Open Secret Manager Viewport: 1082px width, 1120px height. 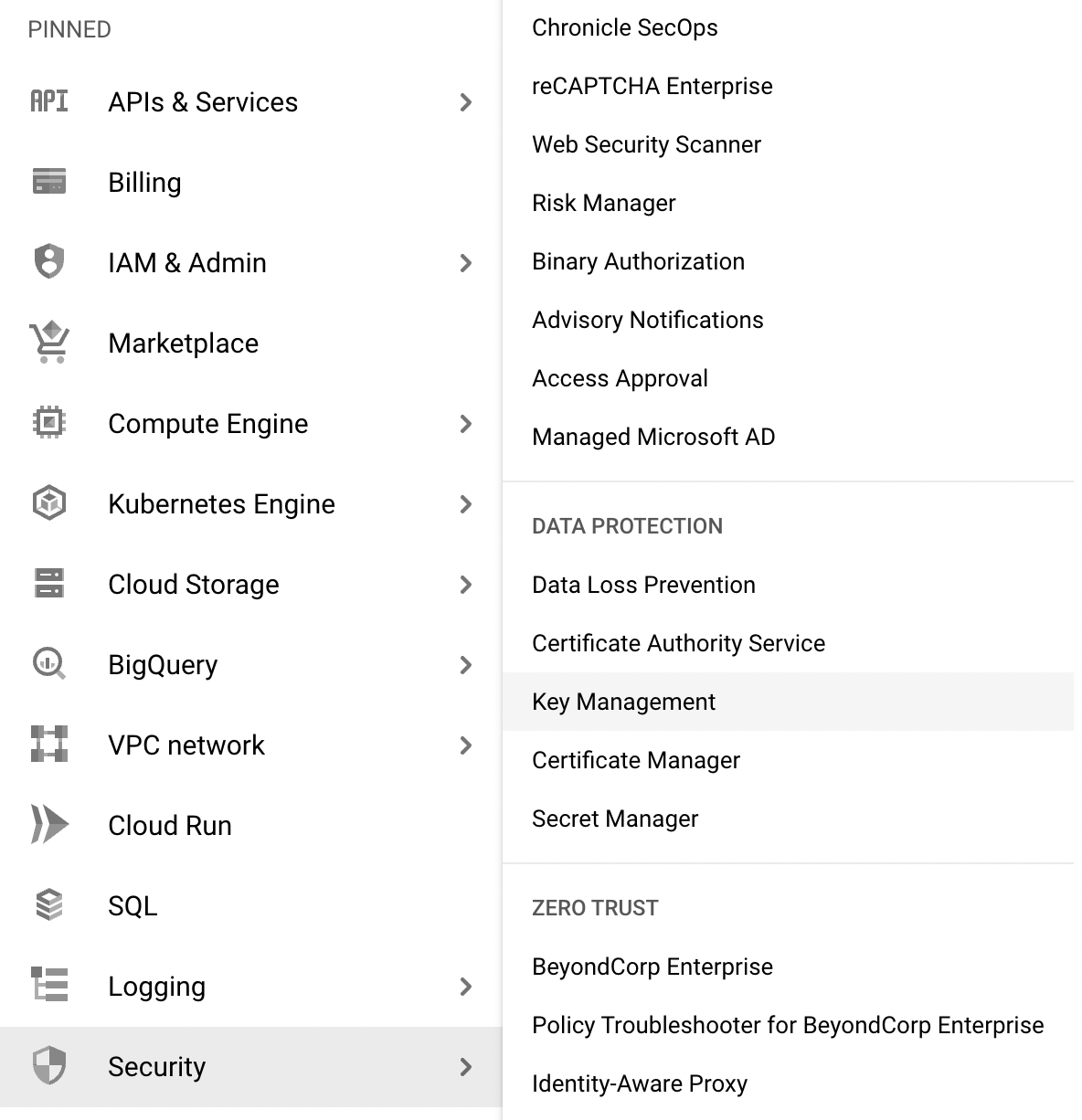coord(614,819)
